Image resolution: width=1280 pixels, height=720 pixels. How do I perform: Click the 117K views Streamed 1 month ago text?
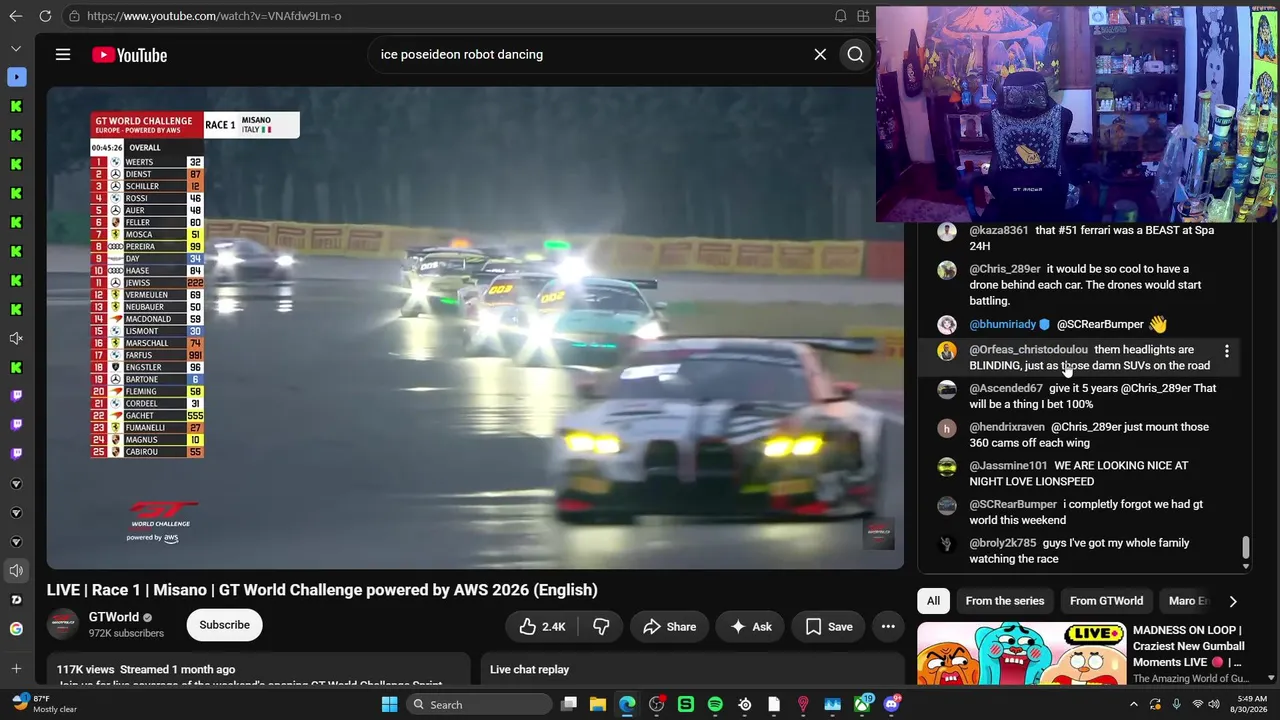click(x=146, y=669)
